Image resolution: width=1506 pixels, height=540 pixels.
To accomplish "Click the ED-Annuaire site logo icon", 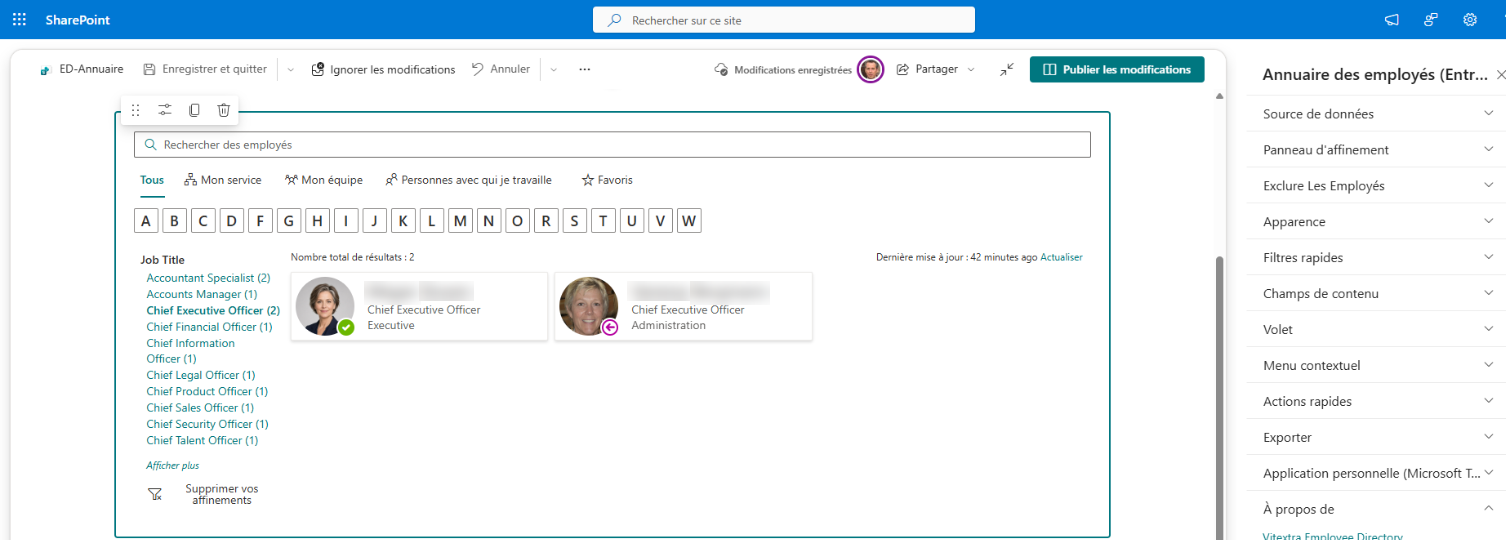I will point(45,70).
